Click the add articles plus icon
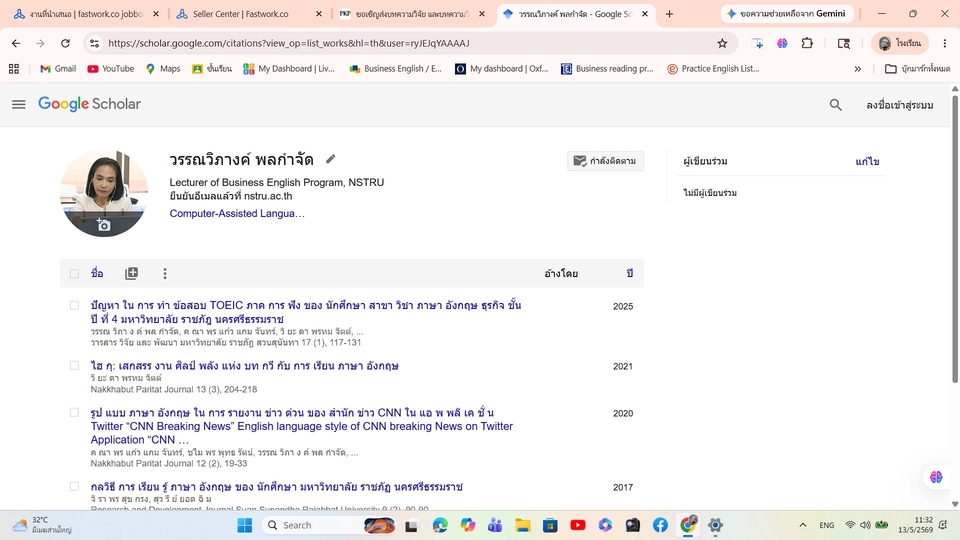Viewport: 960px width, 540px height. point(132,274)
